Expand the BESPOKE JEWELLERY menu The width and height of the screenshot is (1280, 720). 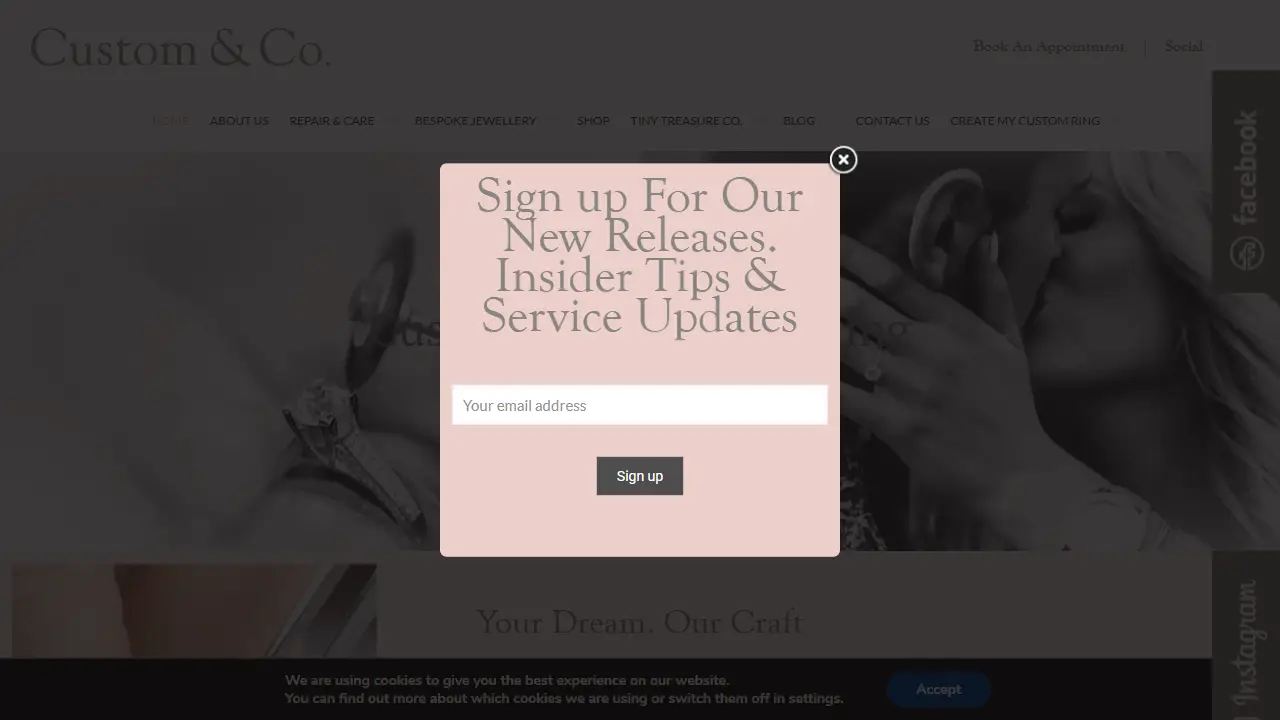[475, 121]
